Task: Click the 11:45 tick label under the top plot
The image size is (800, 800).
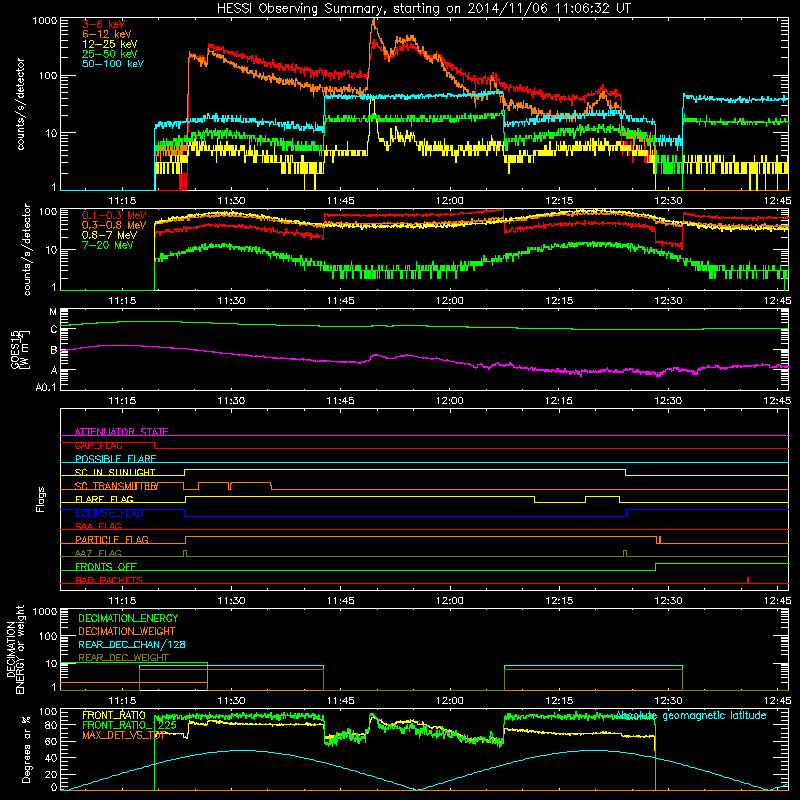Action: (340, 201)
